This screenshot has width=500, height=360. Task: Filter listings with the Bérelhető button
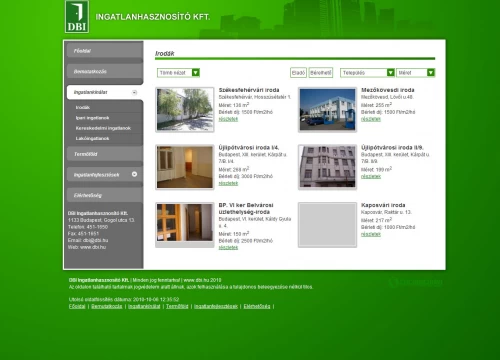pyautogui.click(x=321, y=73)
